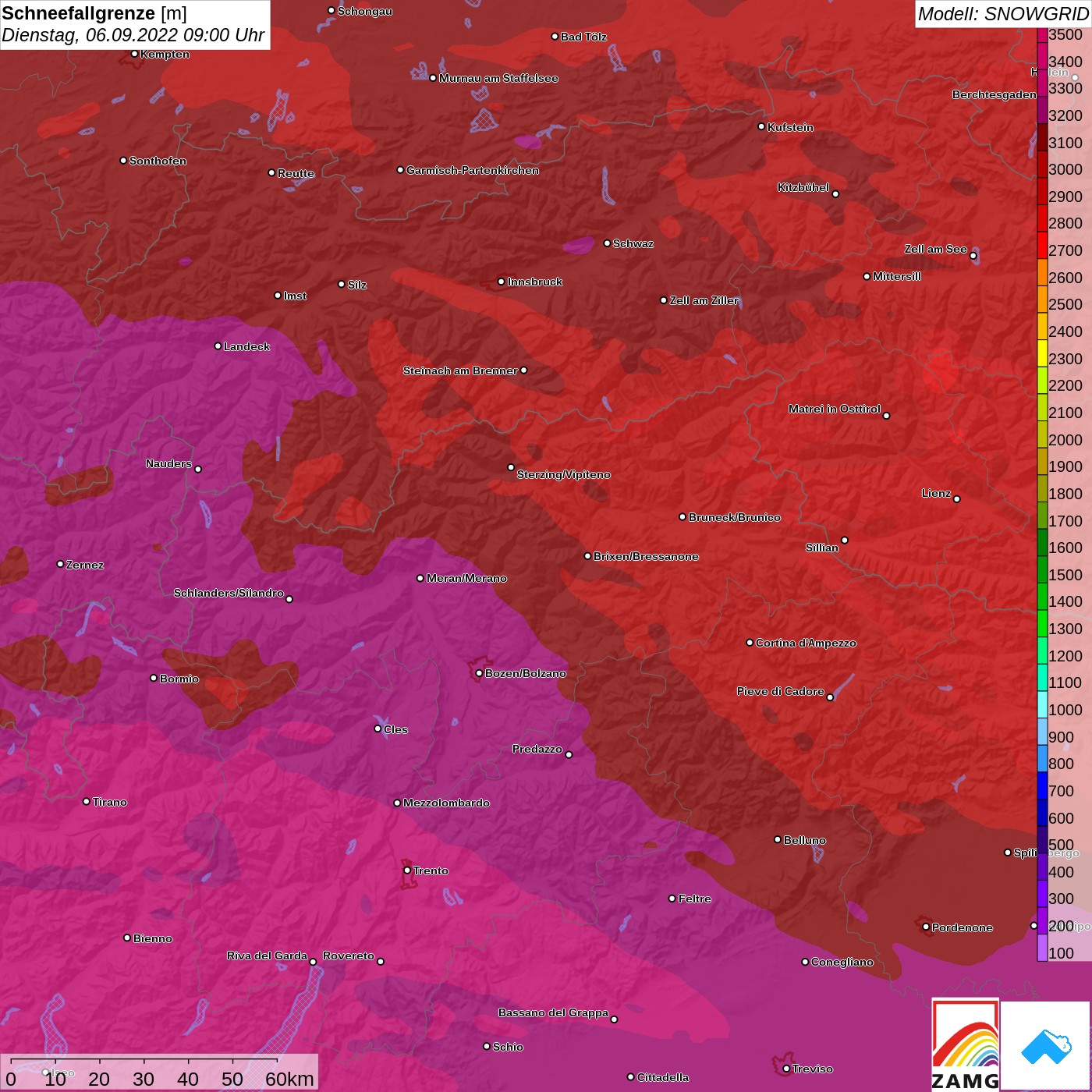
Task: Click the Belluno label
Action: (x=804, y=840)
